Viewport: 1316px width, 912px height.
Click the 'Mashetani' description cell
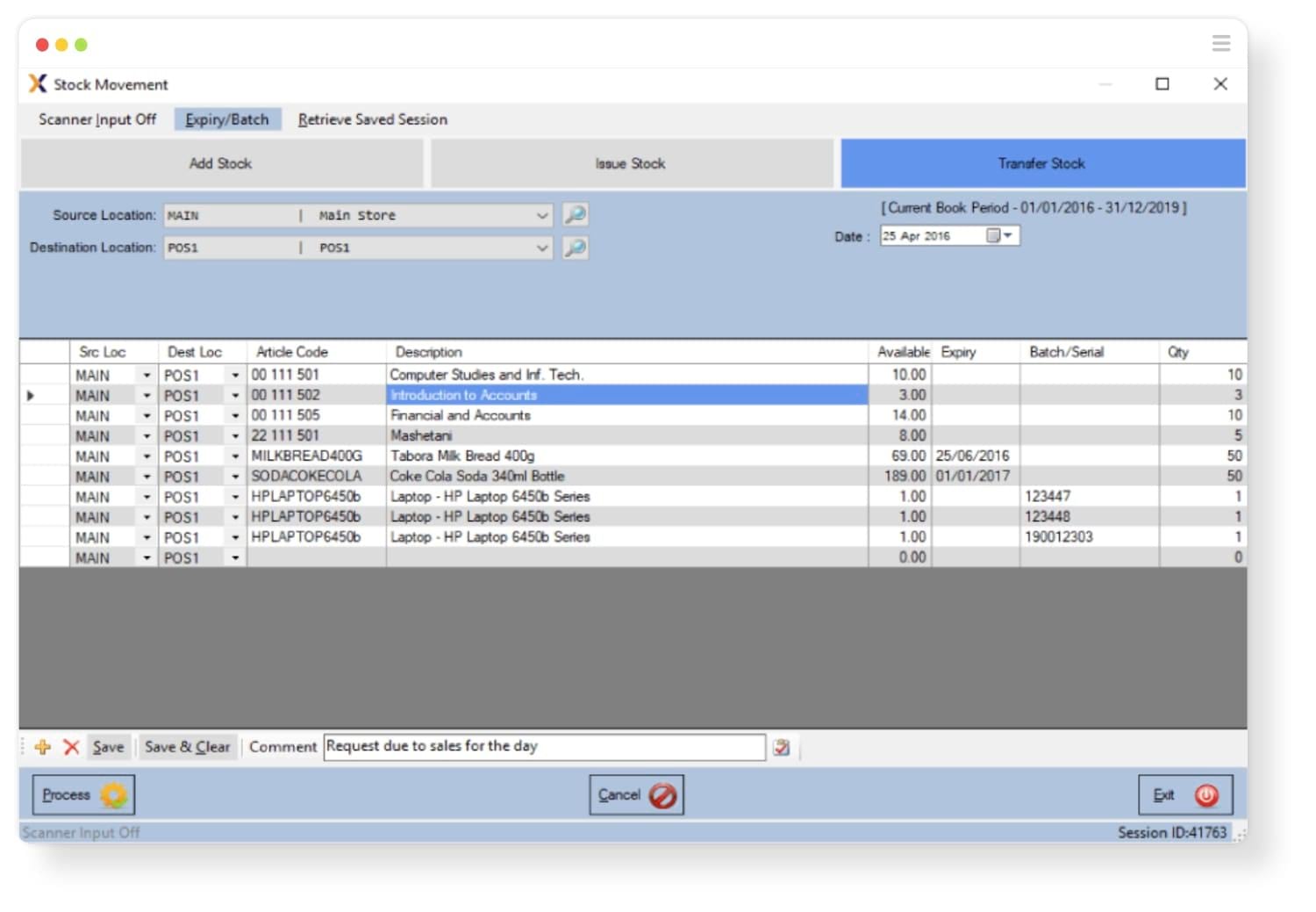626,436
